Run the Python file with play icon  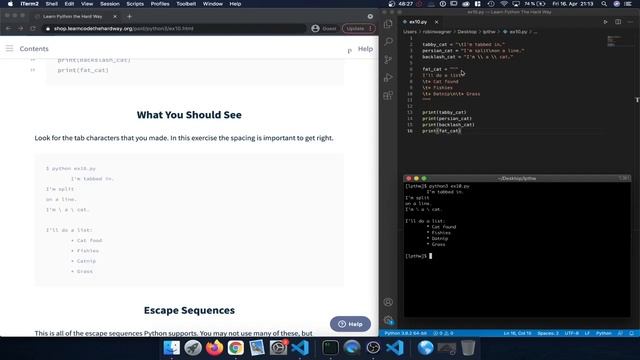tap(605, 22)
